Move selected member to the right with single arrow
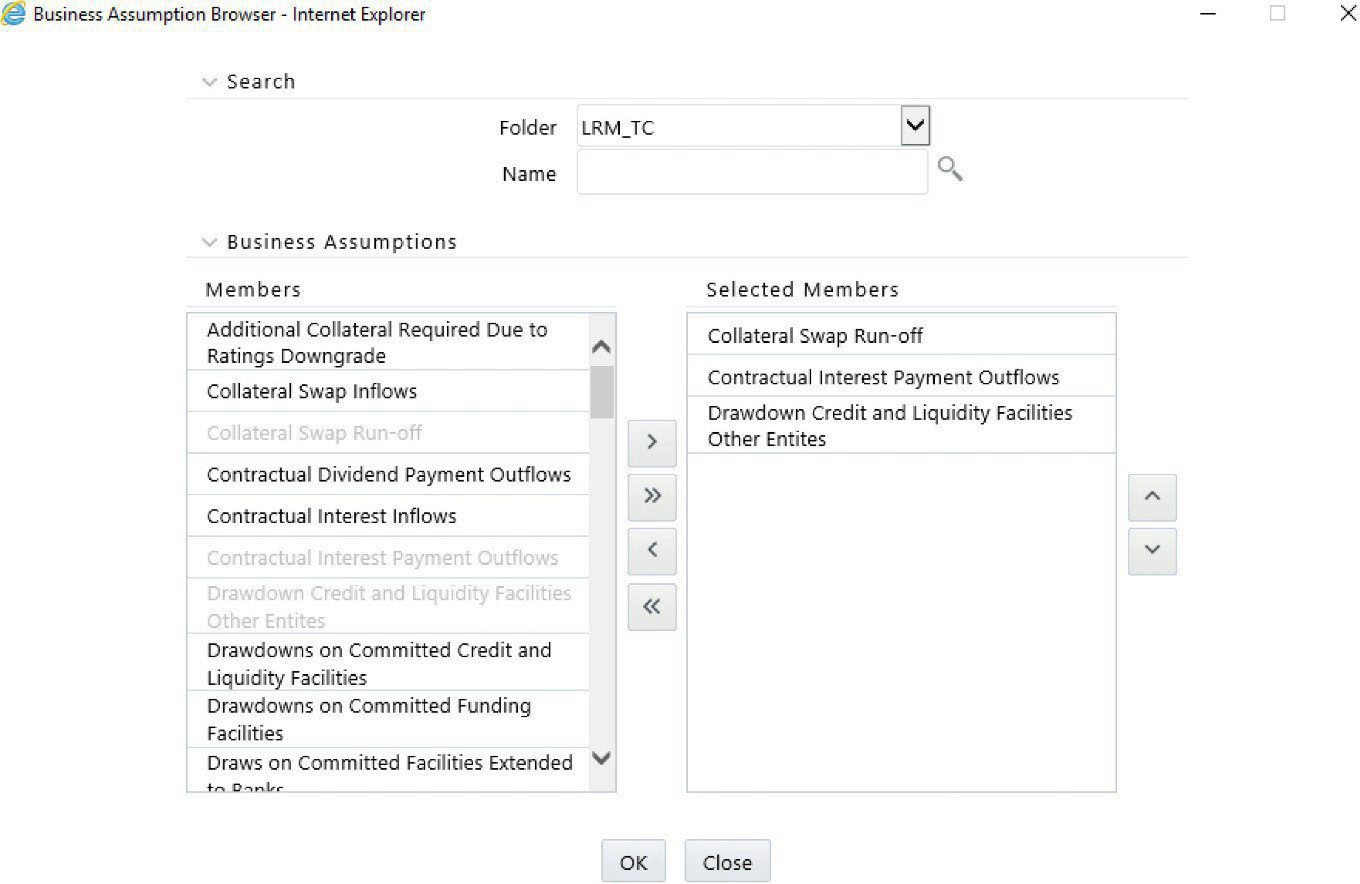This screenshot has height=884, width=1360. [652, 443]
